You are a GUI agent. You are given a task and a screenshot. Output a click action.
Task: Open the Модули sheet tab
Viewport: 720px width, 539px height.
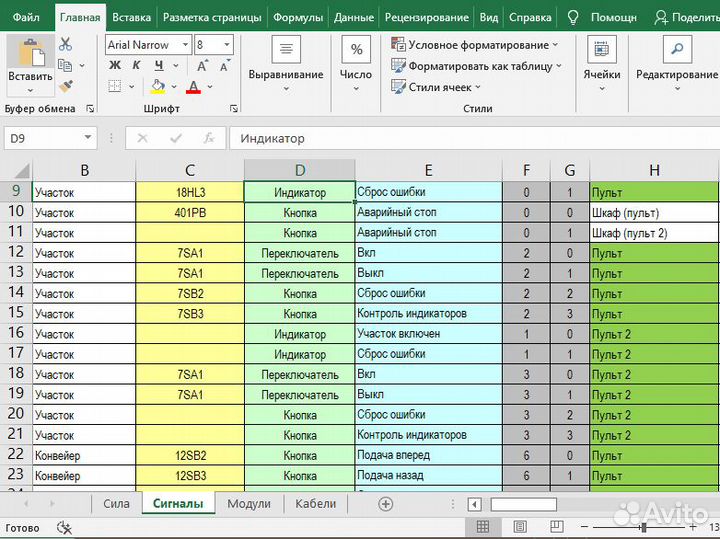click(x=249, y=504)
